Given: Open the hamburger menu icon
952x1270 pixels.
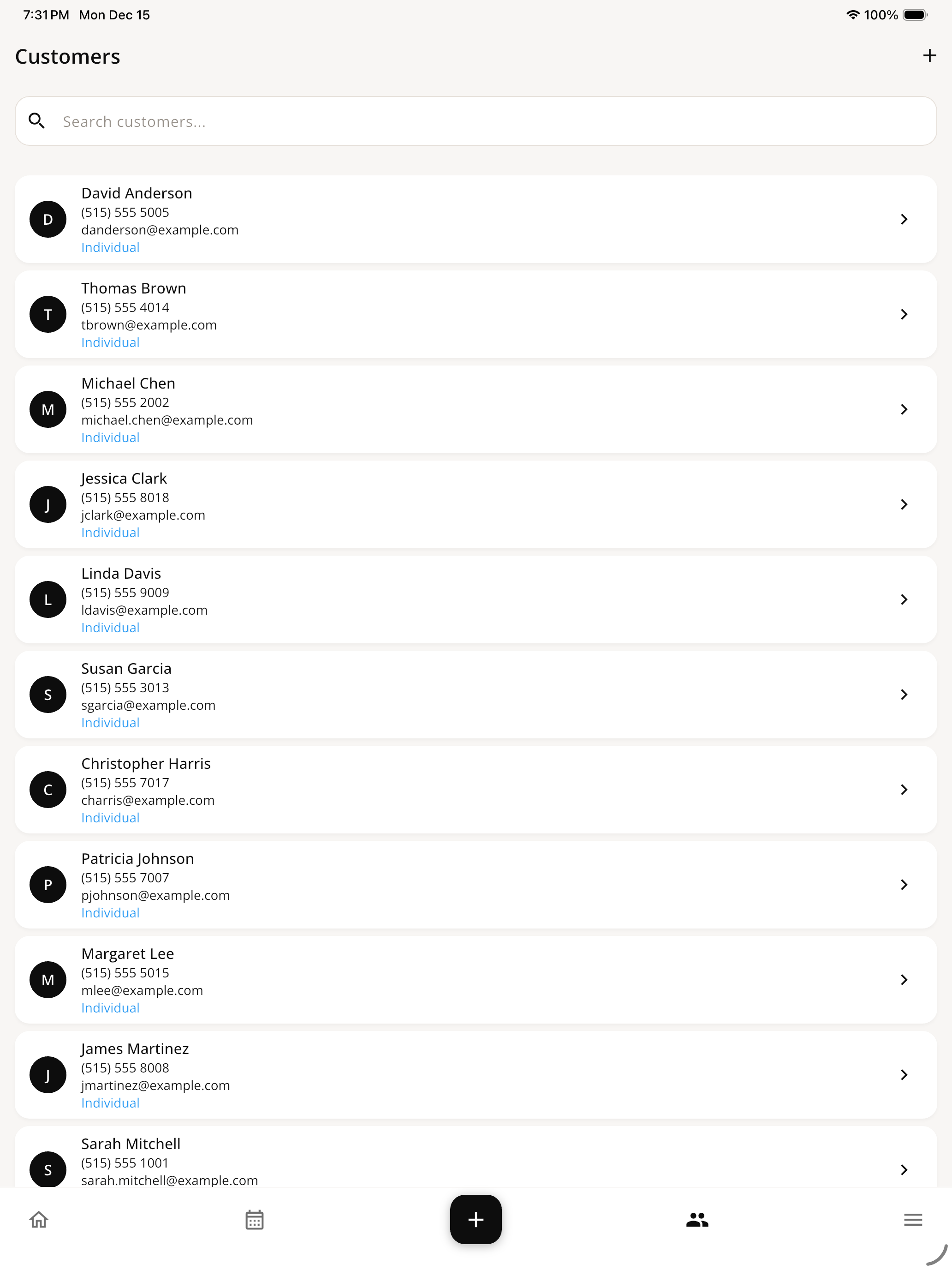Looking at the screenshot, I should coord(913,1220).
